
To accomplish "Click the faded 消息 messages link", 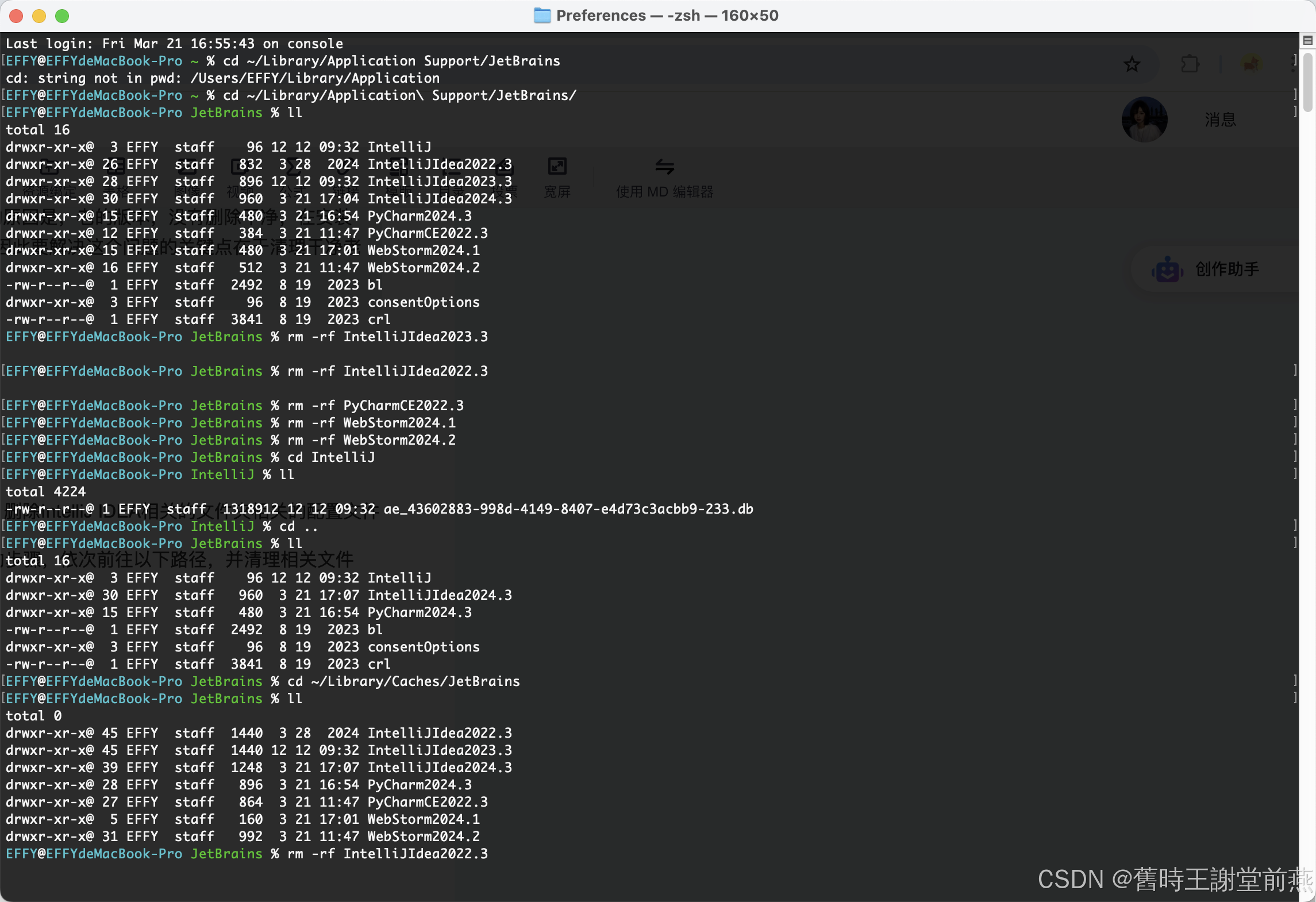I will tap(1220, 120).
